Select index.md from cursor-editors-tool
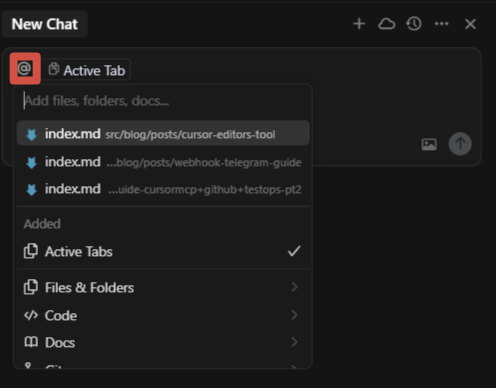The height and width of the screenshot is (388, 496). 163,134
